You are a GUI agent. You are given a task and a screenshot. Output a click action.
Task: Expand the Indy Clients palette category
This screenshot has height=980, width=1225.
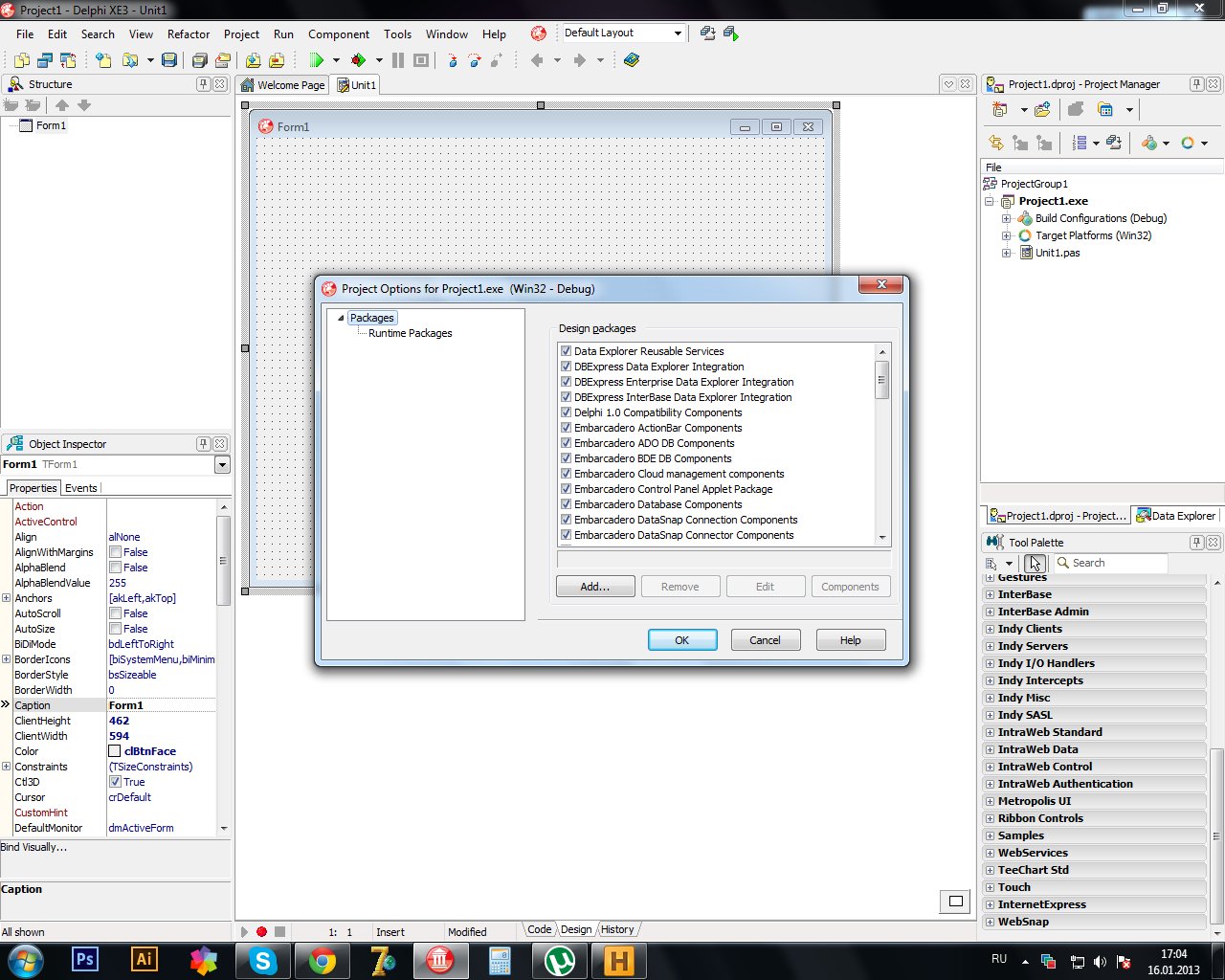990,629
